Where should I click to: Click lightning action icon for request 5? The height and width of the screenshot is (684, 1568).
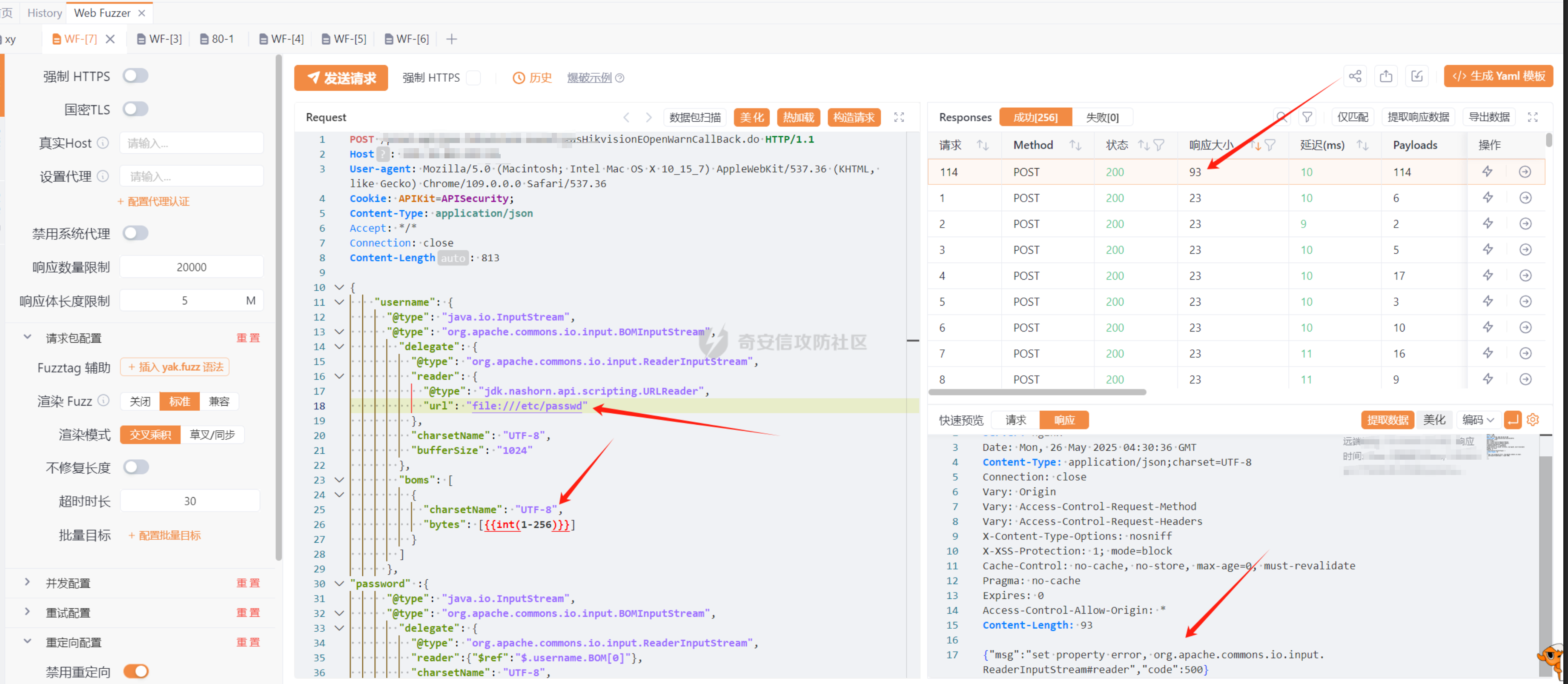click(1488, 301)
